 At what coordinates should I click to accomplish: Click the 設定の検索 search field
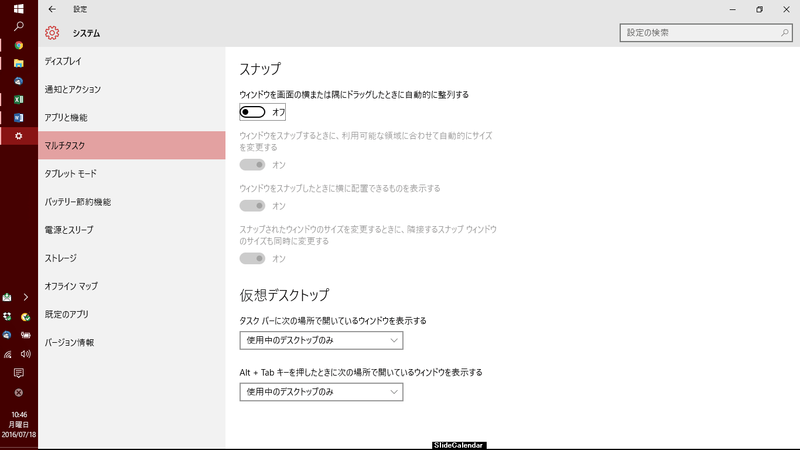point(706,33)
